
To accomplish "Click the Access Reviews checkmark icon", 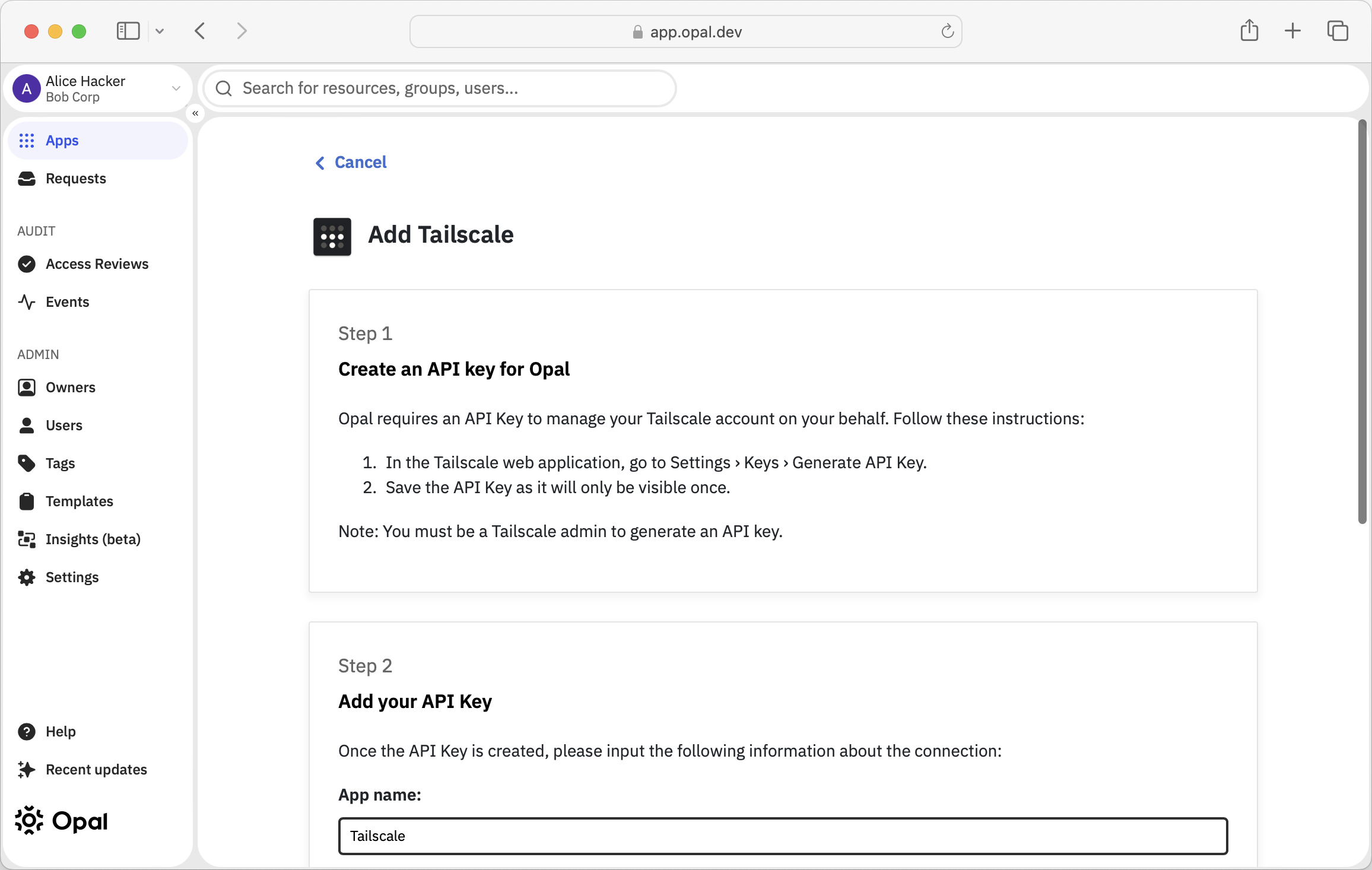I will click(27, 264).
